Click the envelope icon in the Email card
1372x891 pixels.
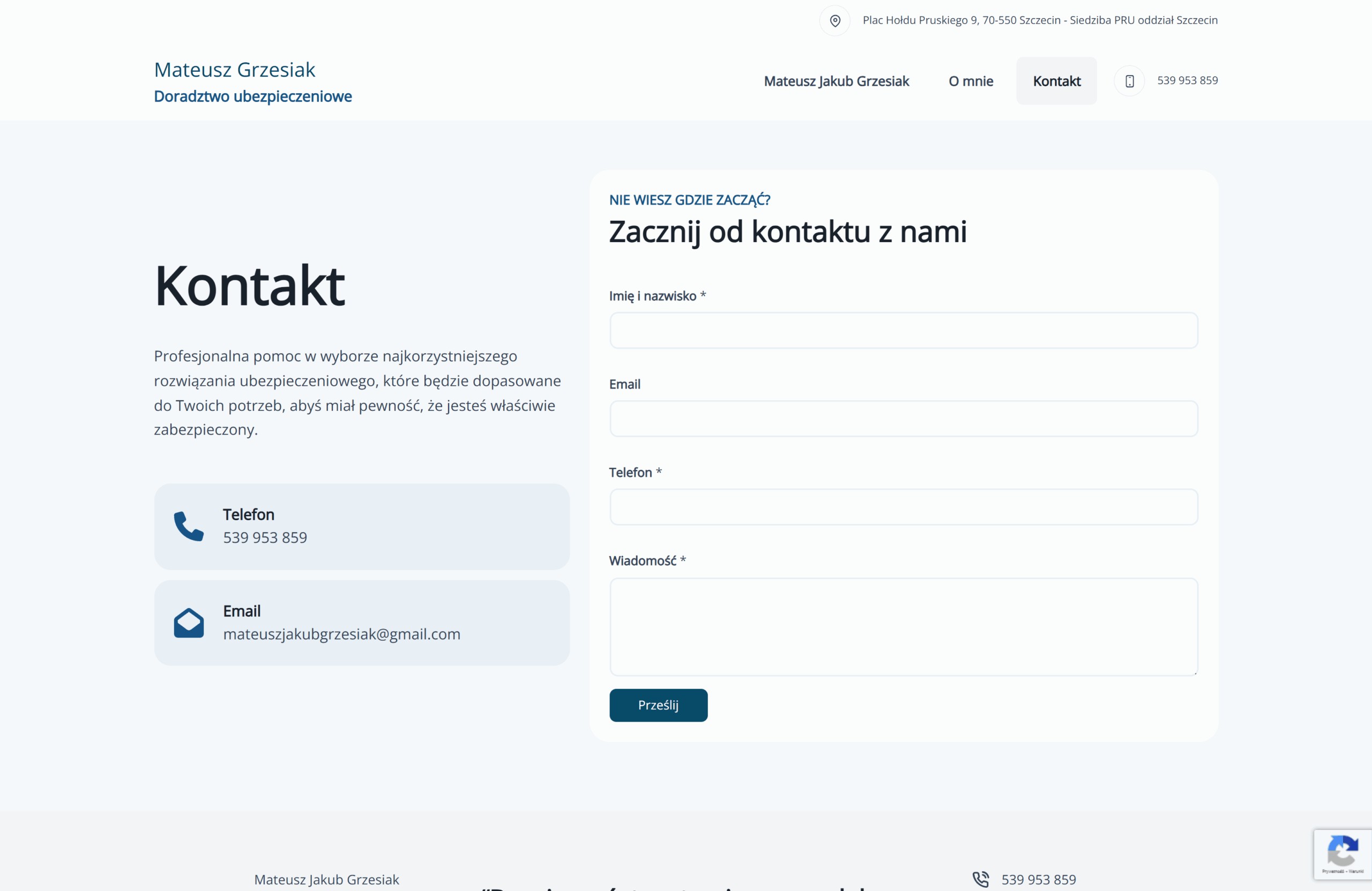[188, 623]
